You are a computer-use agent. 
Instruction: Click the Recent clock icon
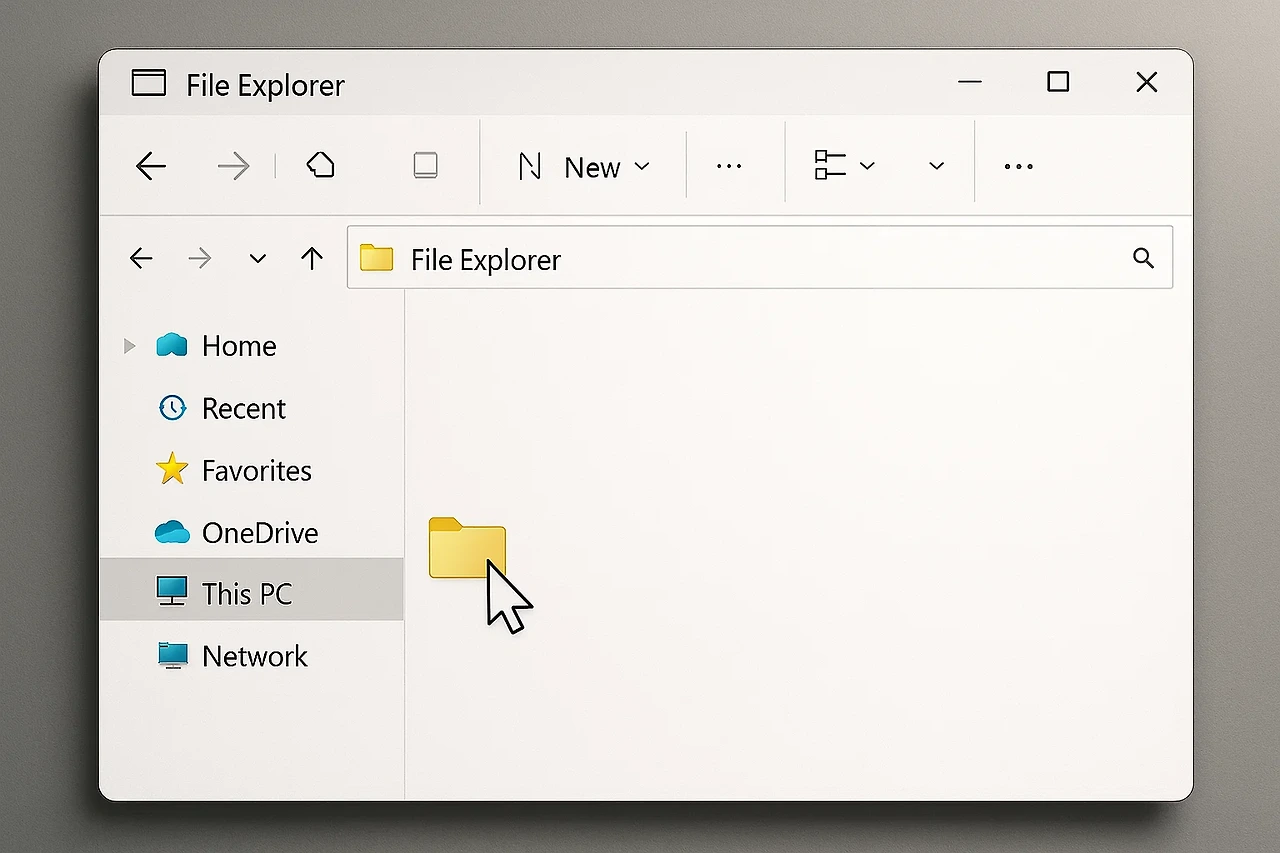coord(172,407)
